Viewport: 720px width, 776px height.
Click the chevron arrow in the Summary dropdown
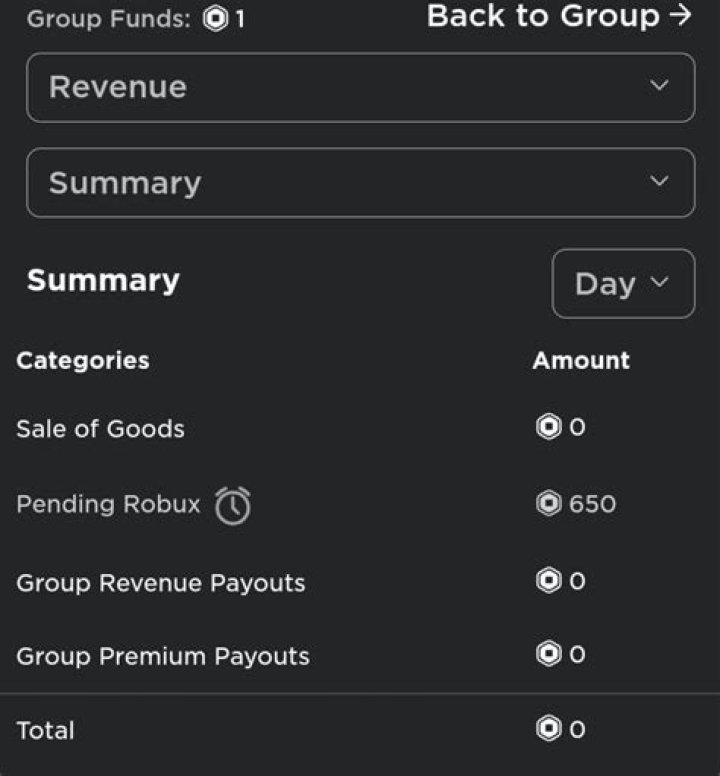(x=659, y=181)
